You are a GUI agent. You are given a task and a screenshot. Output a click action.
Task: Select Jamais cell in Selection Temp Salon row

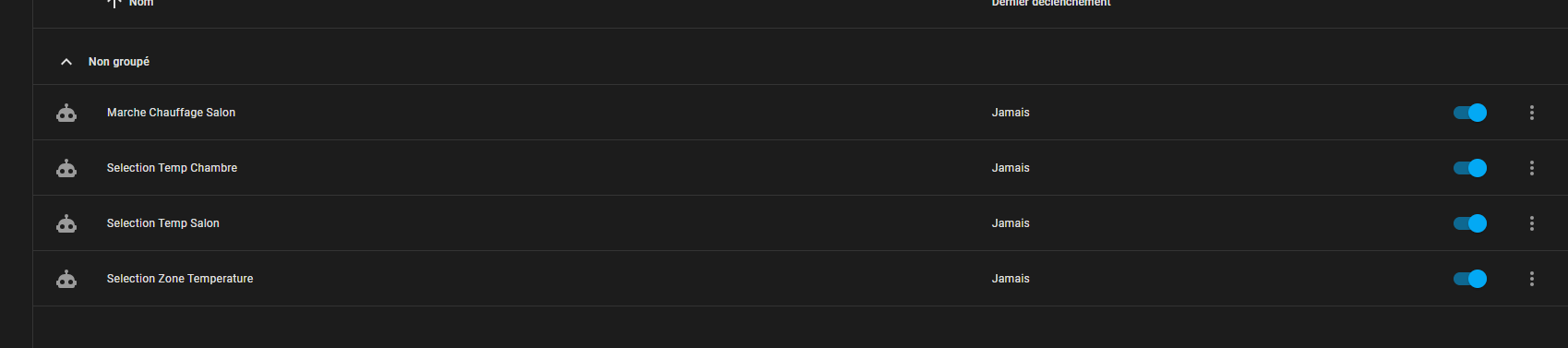[1011, 223]
